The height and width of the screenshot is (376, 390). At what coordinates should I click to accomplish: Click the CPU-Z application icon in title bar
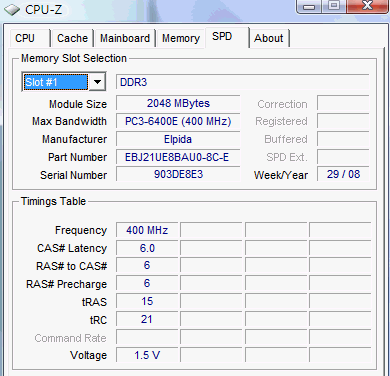(12, 10)
